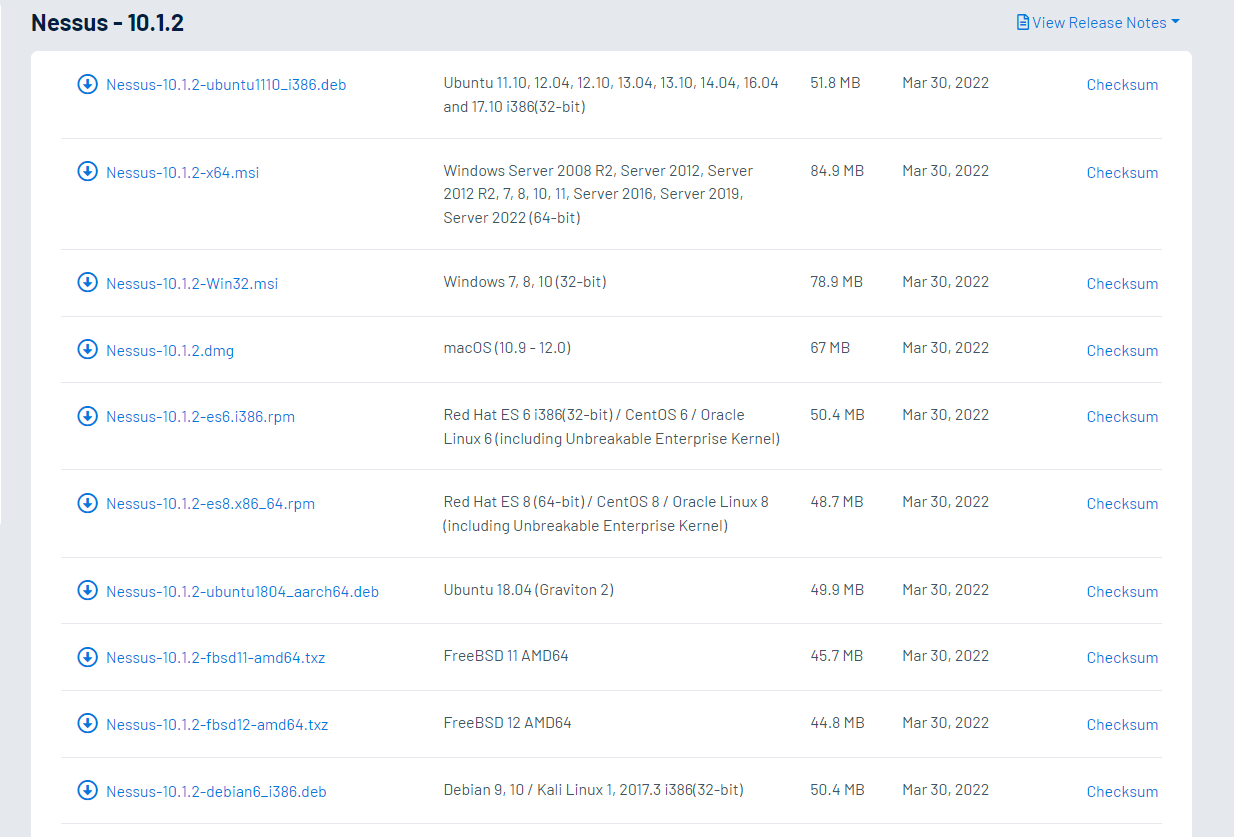Click the 45.7 MB file size
Image resolution: width=1234 pixels, height=837 pixels.
click(836, 656)
